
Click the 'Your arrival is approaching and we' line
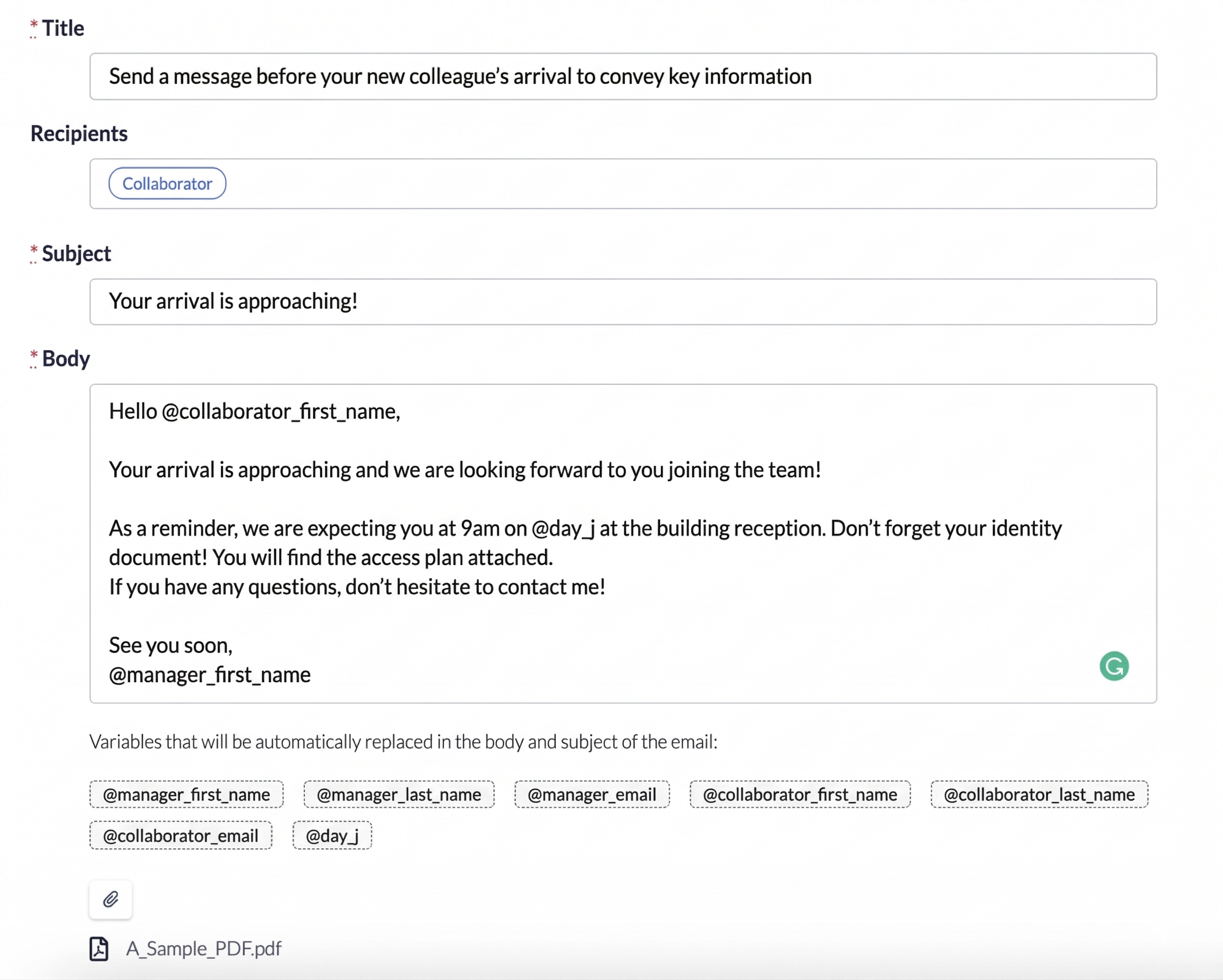pos(465,470)
